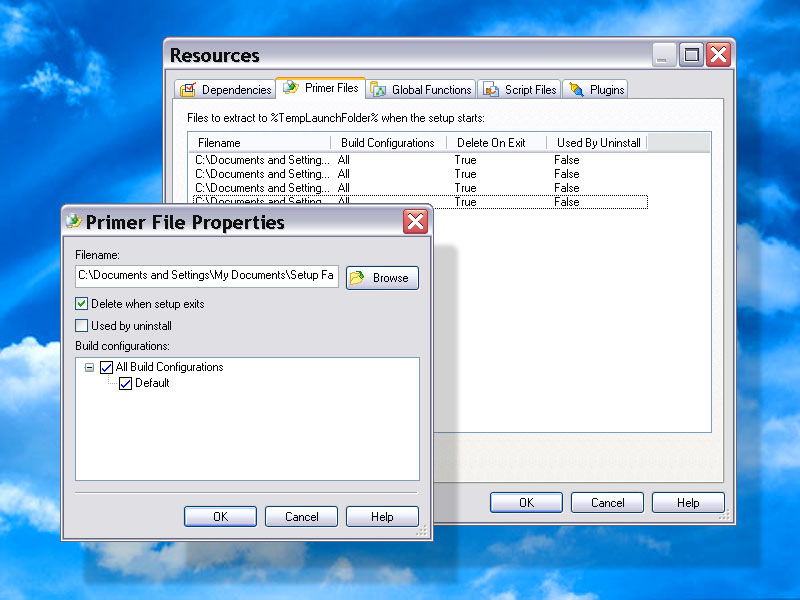800x600 pixels.
Task: Click the Used By Uninstall column header
Action: pos(596,143)
